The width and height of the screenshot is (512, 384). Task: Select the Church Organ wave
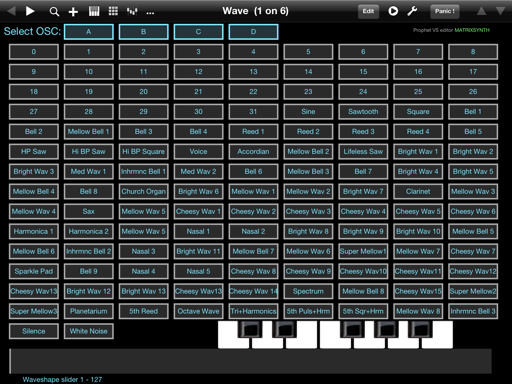(144, 192)
